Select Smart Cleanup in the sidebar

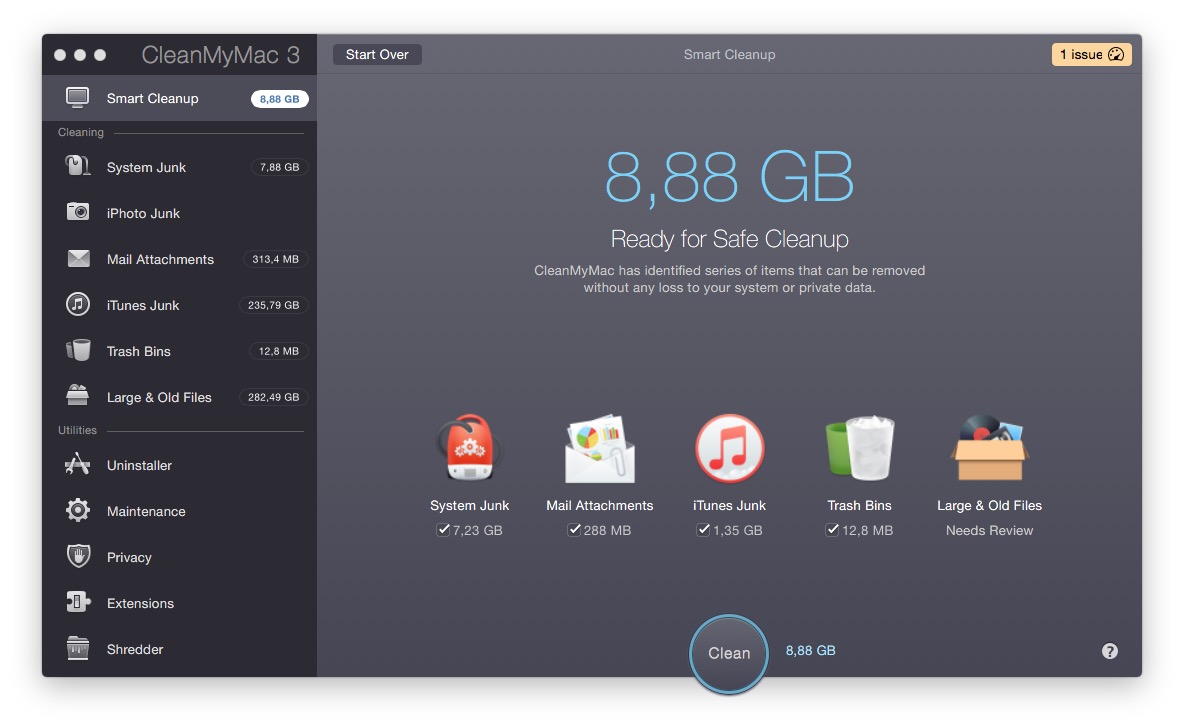[180, 98]
